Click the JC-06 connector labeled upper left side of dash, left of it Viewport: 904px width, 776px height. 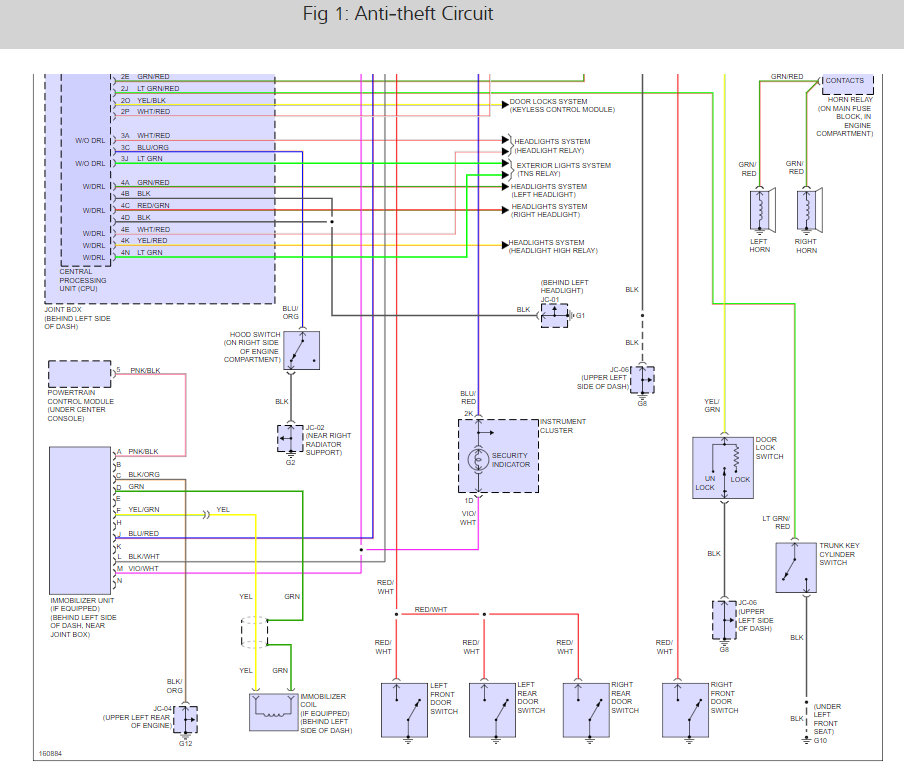(642, 379)
